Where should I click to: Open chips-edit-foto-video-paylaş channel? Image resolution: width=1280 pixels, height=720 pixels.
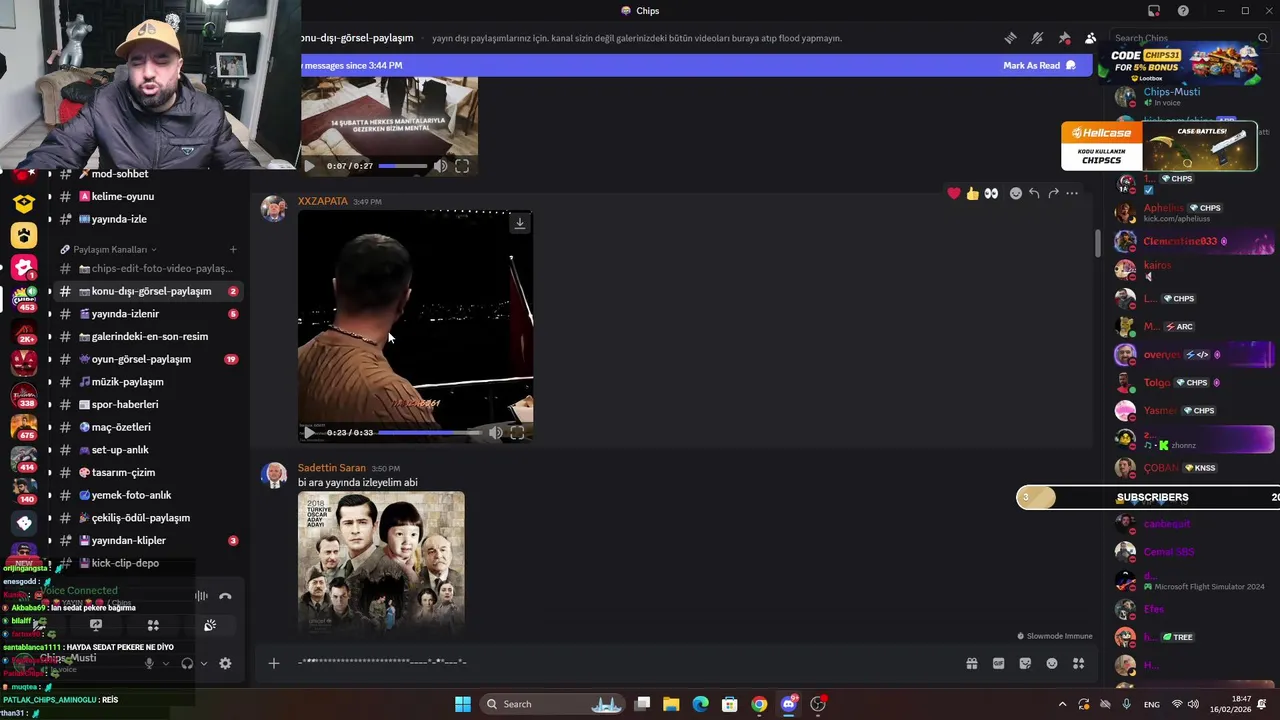pos(148,268)
